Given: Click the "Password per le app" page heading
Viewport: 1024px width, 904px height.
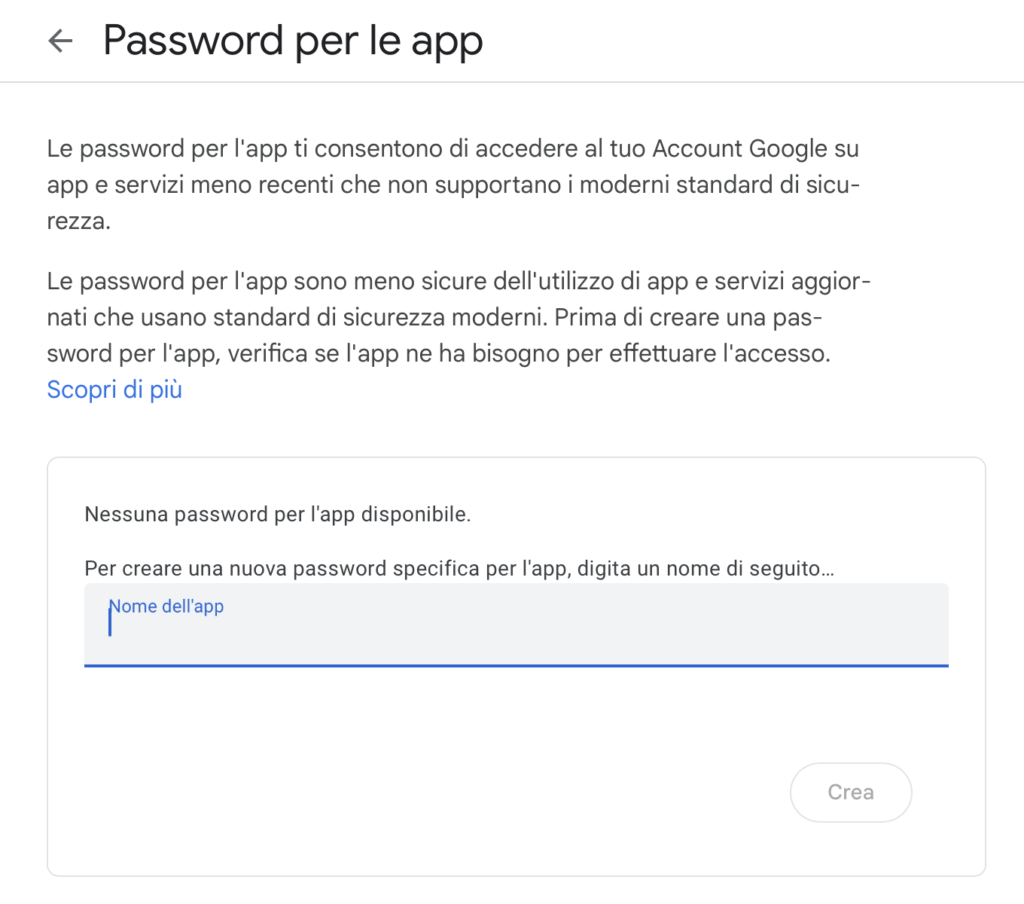Looking at the screenshot, I should tap(293, 41).
